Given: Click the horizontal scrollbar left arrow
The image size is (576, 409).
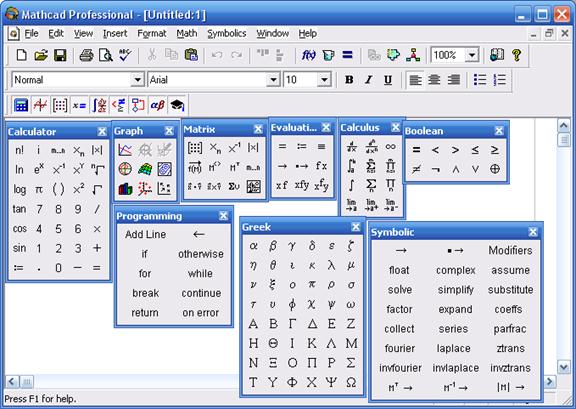Looking at the screenshot, I should tap(12, 381).
